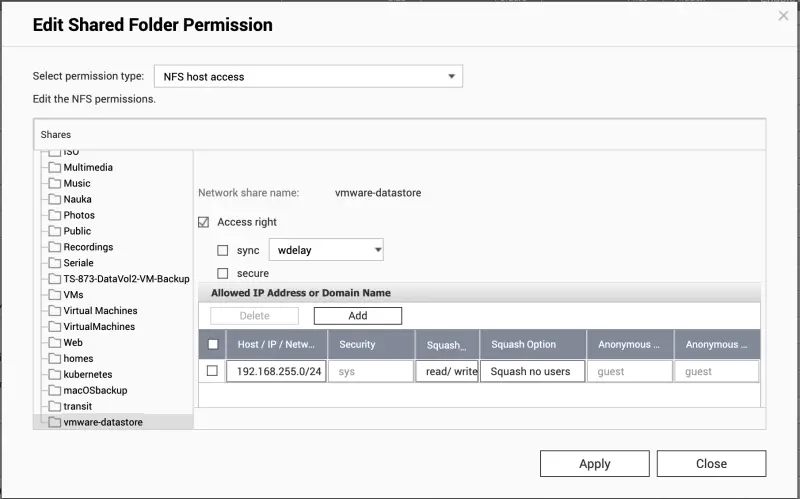The image size is (800, 499).
Task: Click the transit folder icon
Action: point(55,406)
